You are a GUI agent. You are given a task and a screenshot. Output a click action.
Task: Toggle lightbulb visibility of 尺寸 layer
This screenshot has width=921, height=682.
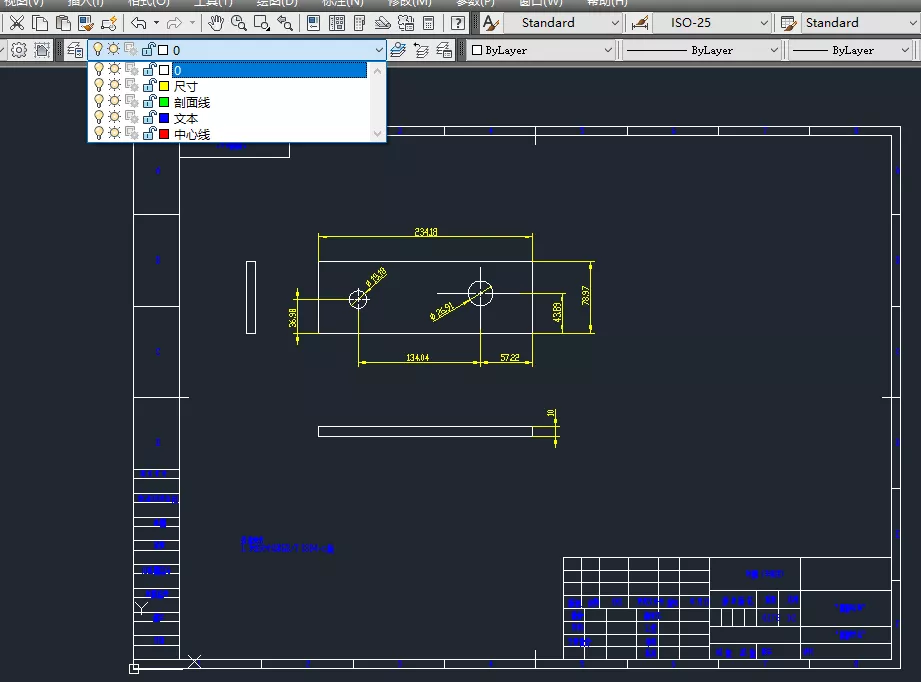[x=98, y=87]
